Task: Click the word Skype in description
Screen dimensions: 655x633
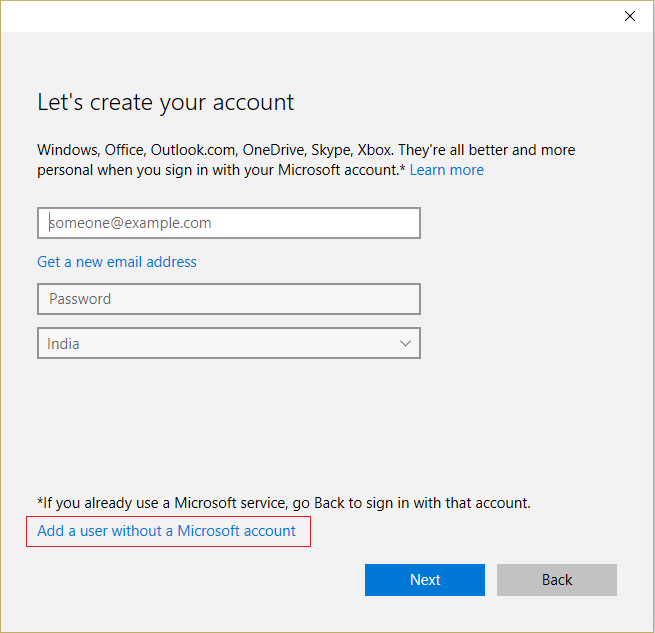Action: [x=332, y=150]
